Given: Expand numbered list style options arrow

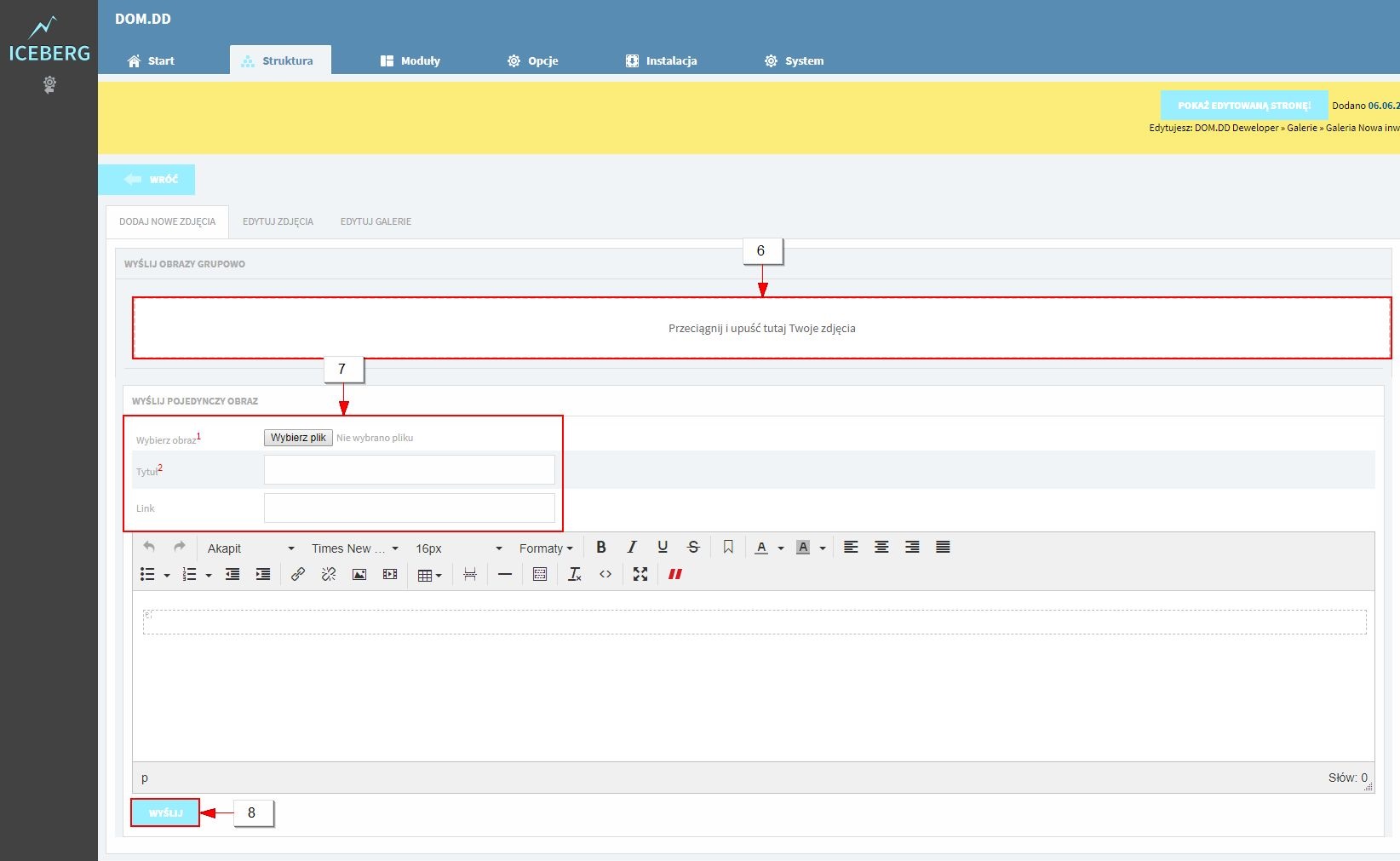Looking at the screenshot, I should pos(209,576).
